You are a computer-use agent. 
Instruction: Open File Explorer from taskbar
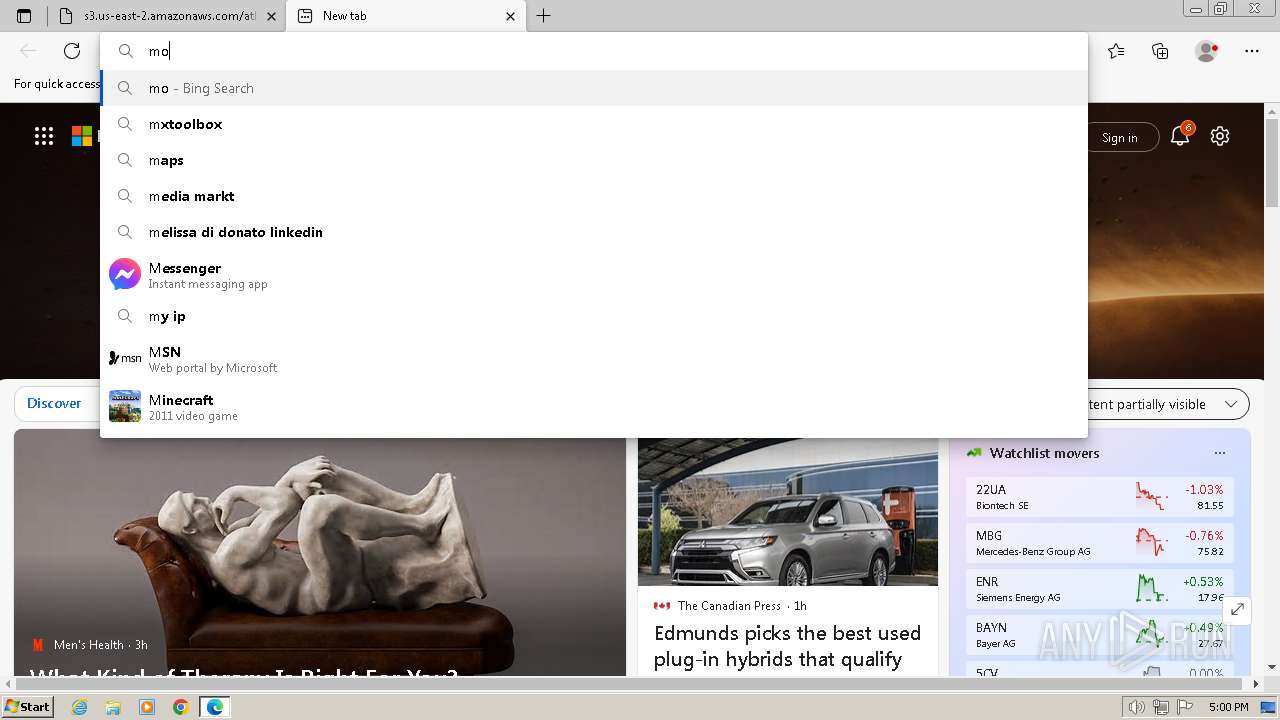point(113,707)
